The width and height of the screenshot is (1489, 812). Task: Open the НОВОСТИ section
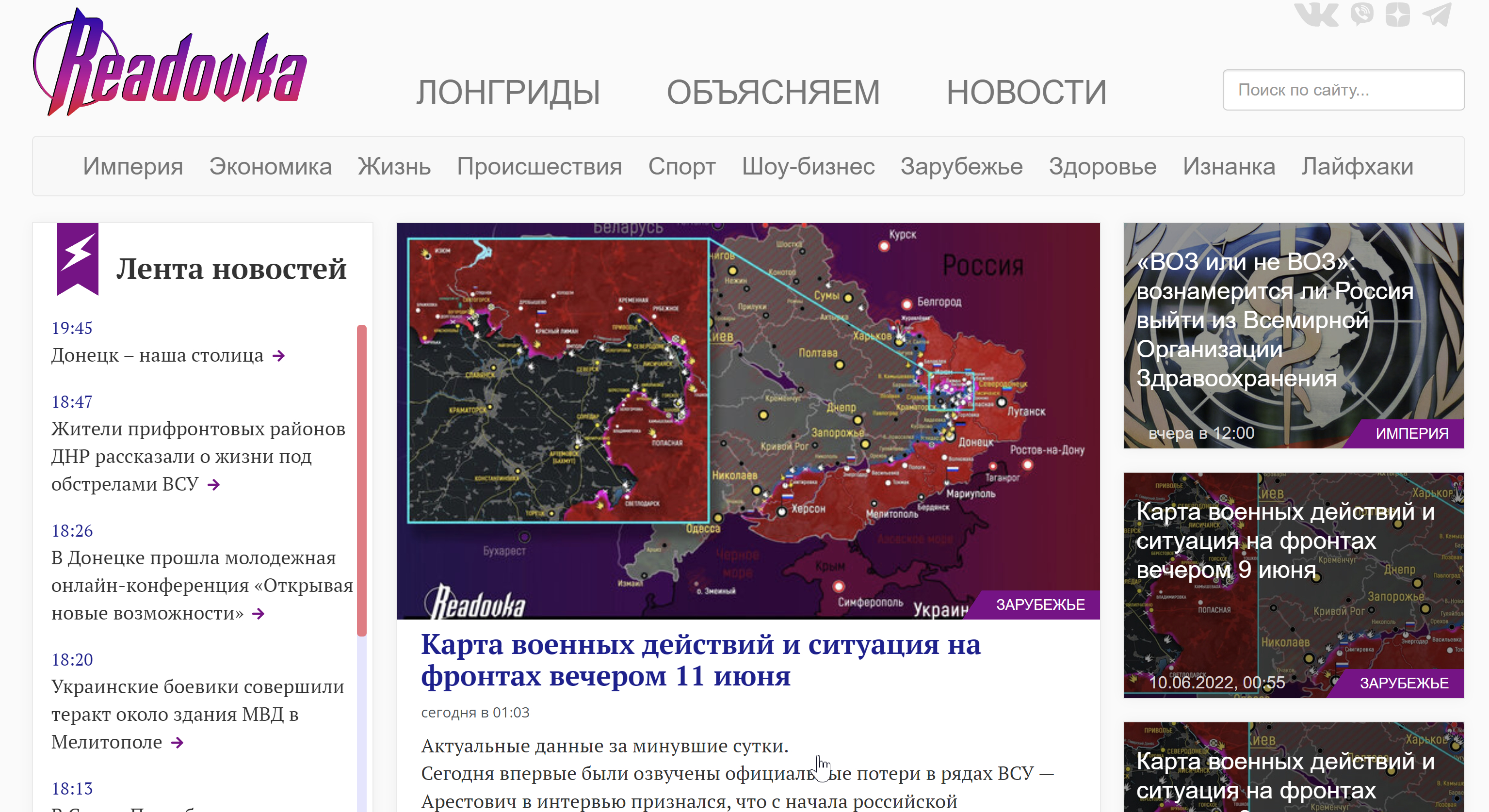pyautogui.click(x=1026, y=93)
